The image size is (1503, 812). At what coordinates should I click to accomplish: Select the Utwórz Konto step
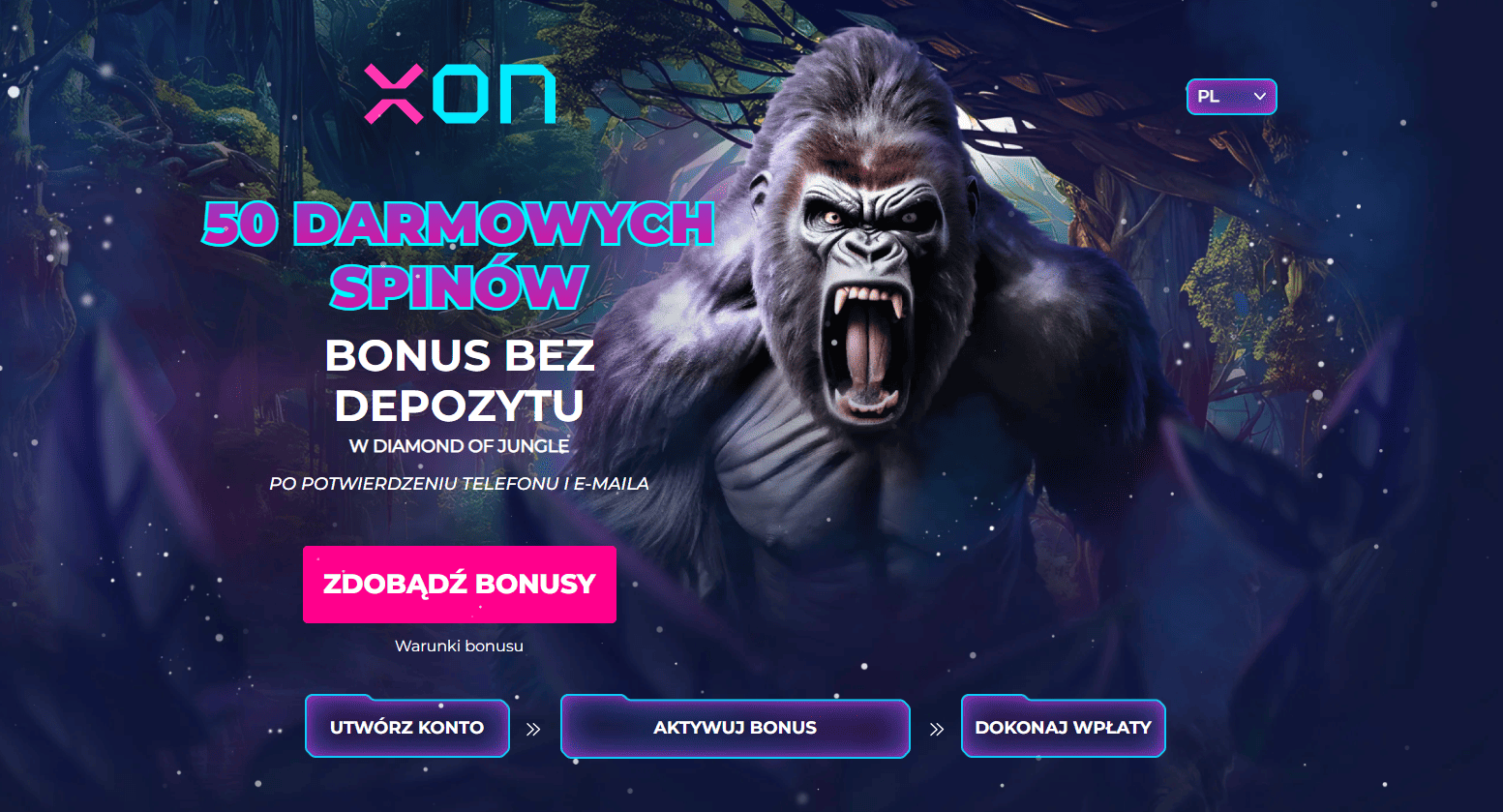(407, 727)
